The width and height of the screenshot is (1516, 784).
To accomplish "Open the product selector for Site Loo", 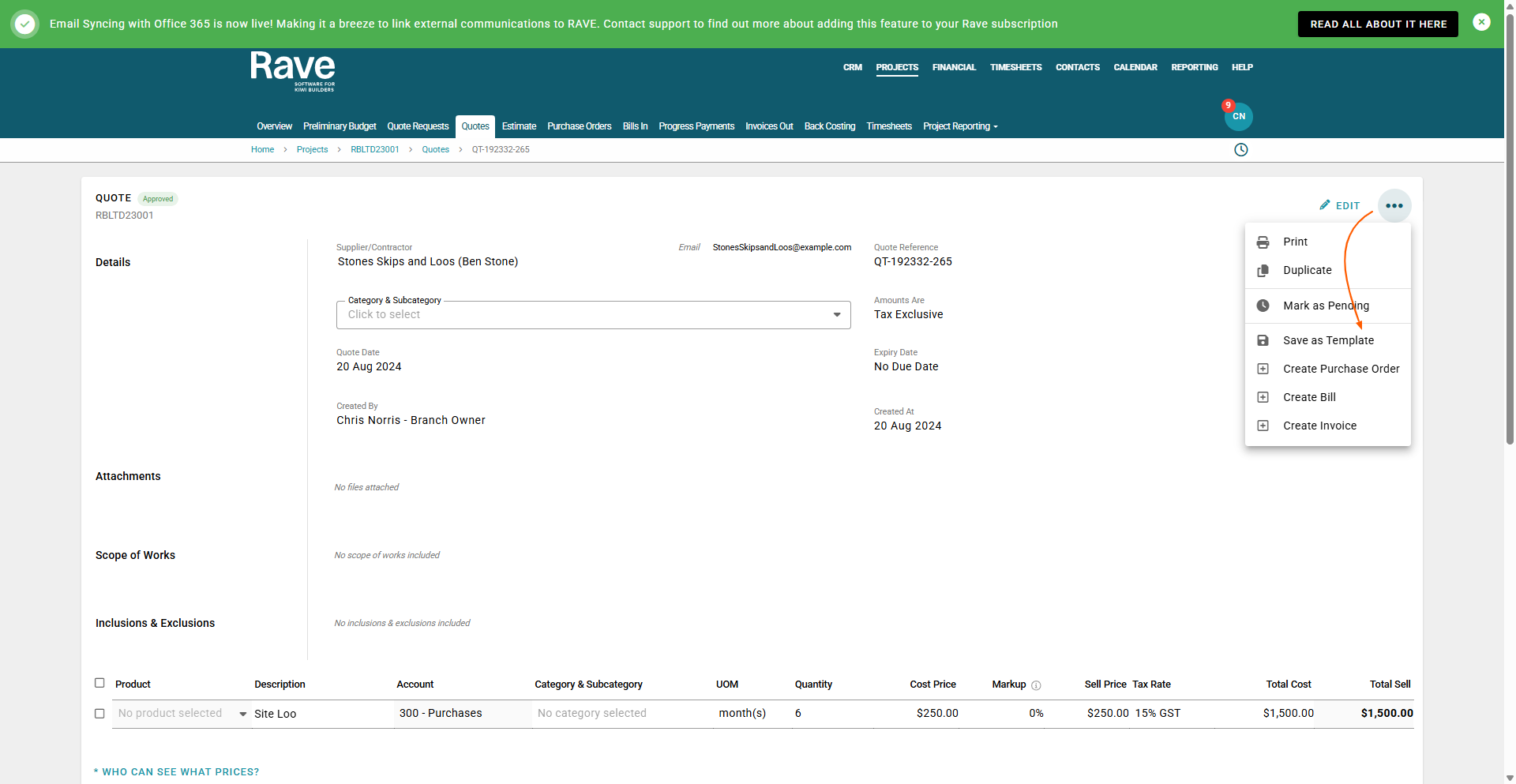I will (x=182, y=714).
